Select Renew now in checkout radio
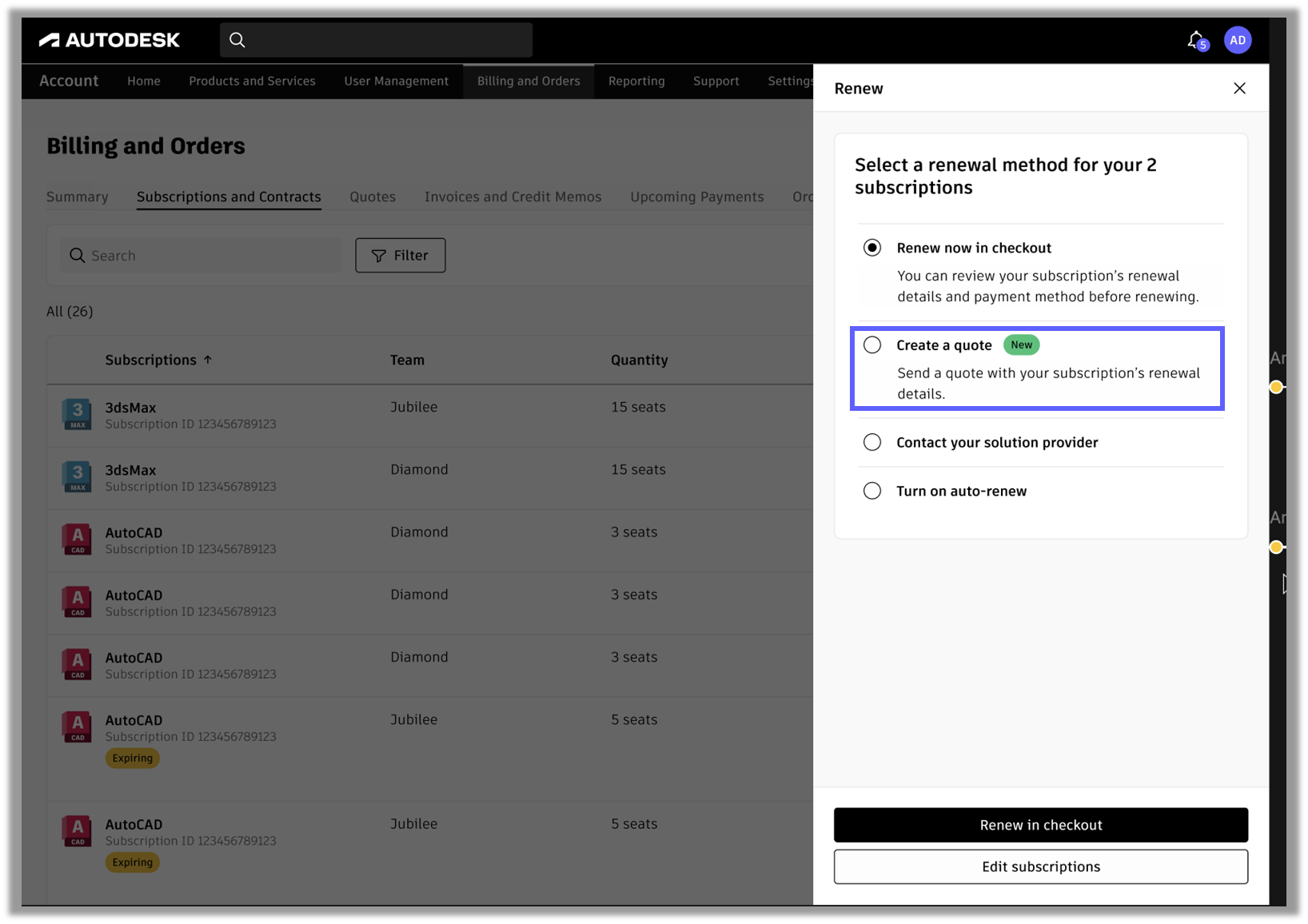Image resolution: width=1308 pixels, height=924 pixels. 872,248
